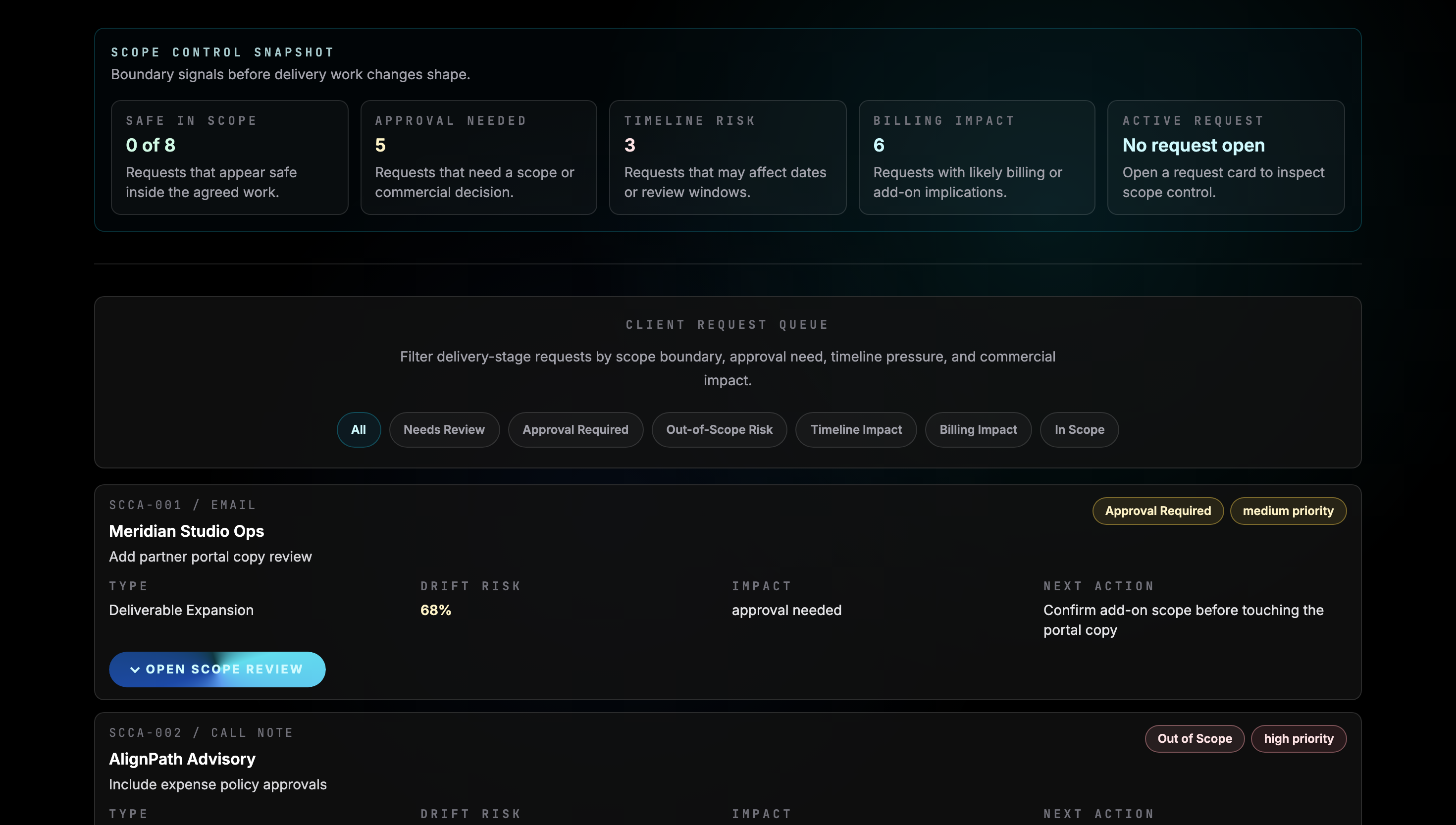The image size is (1456, 825).
Task: Click the Approval Needed snapshot card
Action: tap(479, 157)
